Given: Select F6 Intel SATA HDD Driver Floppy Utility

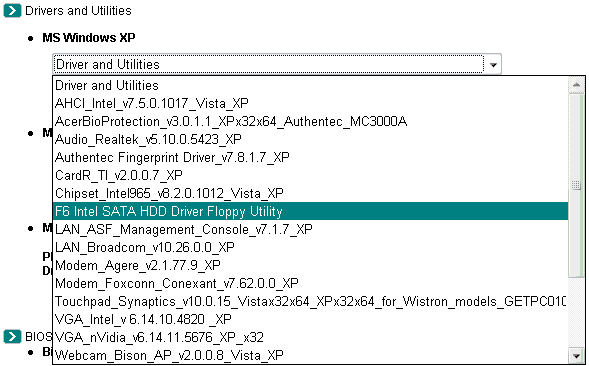Looking at the screenshot, I should click(310, 211).
